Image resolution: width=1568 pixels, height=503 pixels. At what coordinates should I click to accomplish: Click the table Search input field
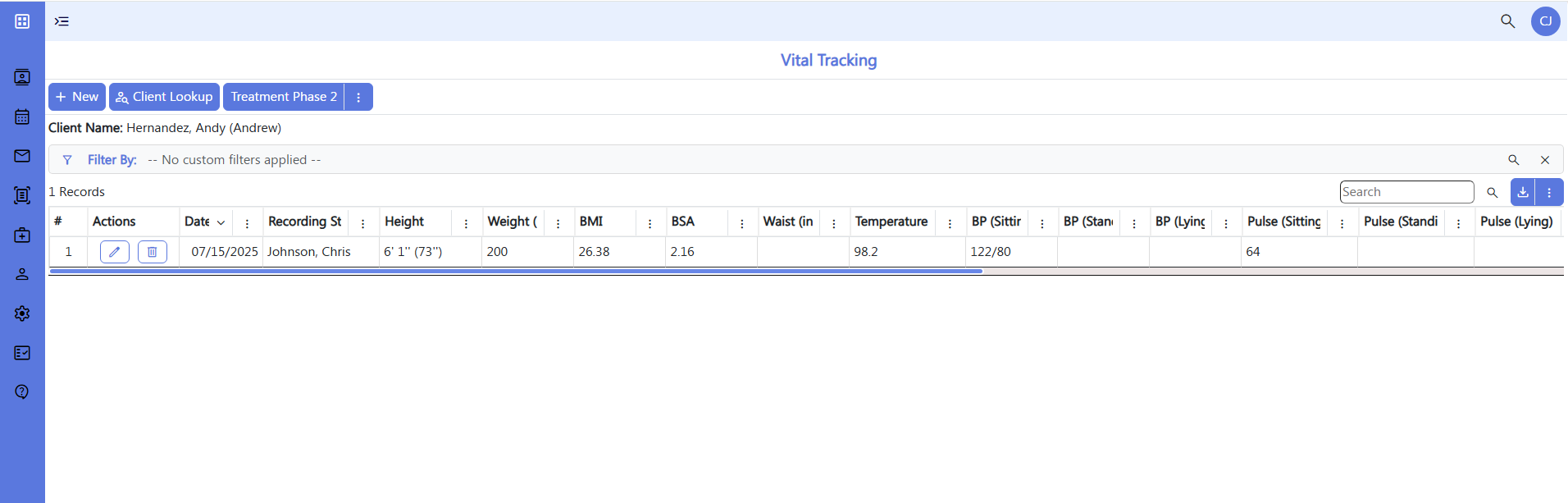click(1407, 192)
